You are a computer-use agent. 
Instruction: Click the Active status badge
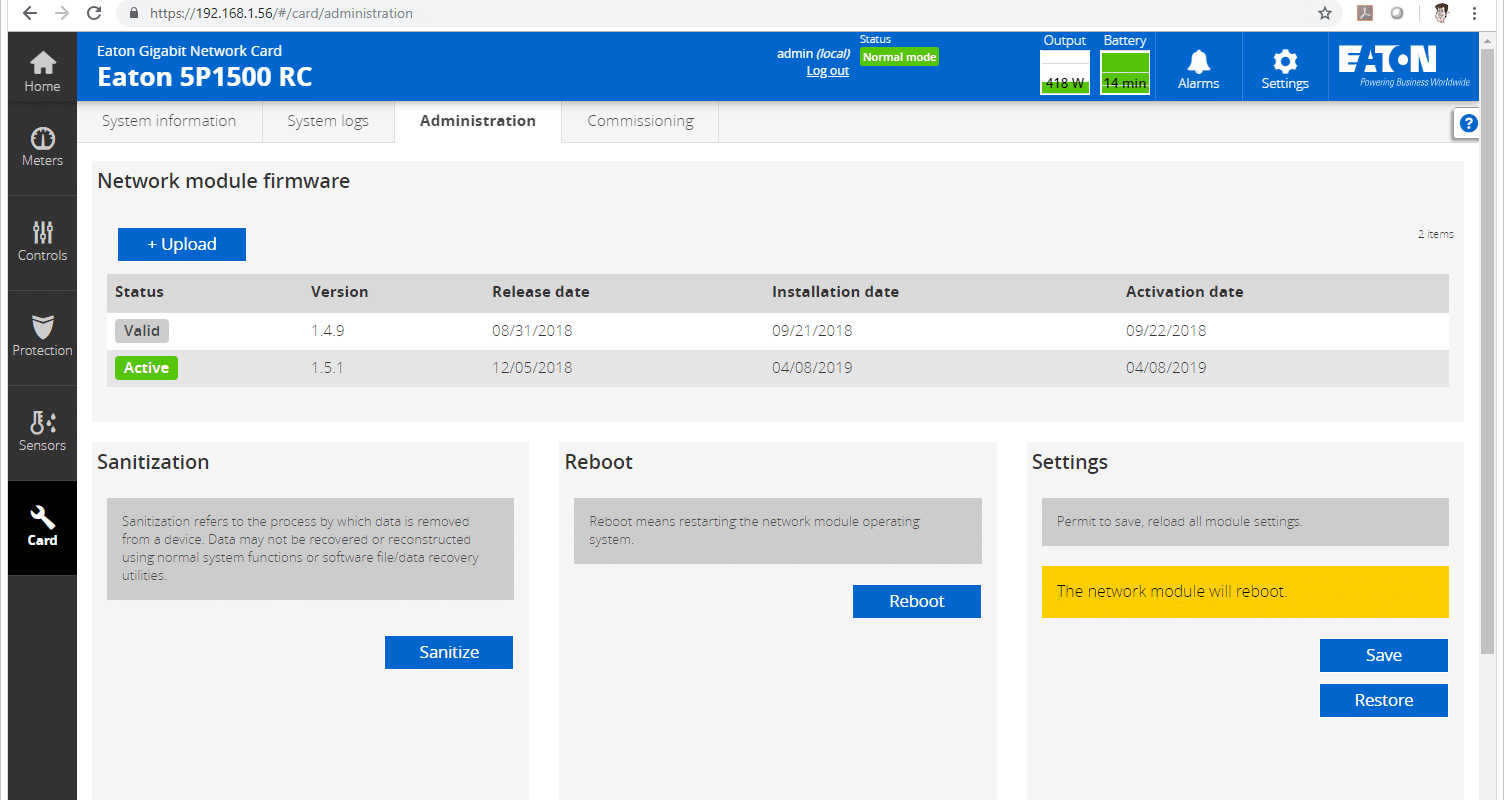tap(146, 368)
